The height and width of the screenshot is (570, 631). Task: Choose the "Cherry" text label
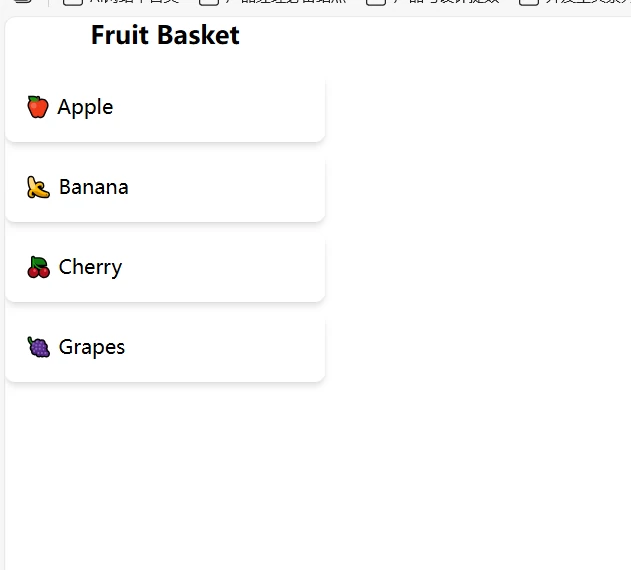[x=90, y=267]
